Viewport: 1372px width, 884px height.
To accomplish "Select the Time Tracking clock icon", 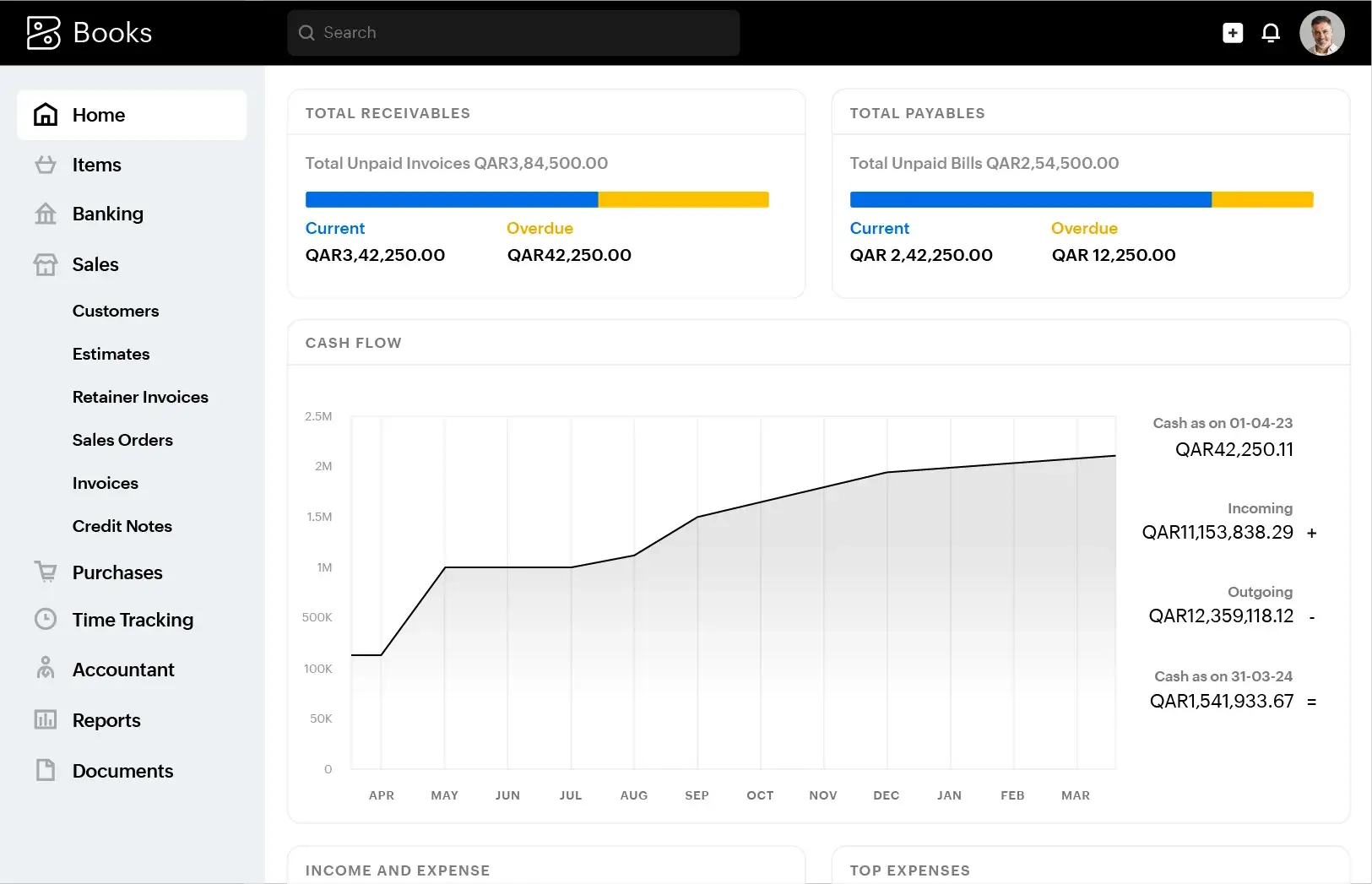I will (x=45, y=619).
